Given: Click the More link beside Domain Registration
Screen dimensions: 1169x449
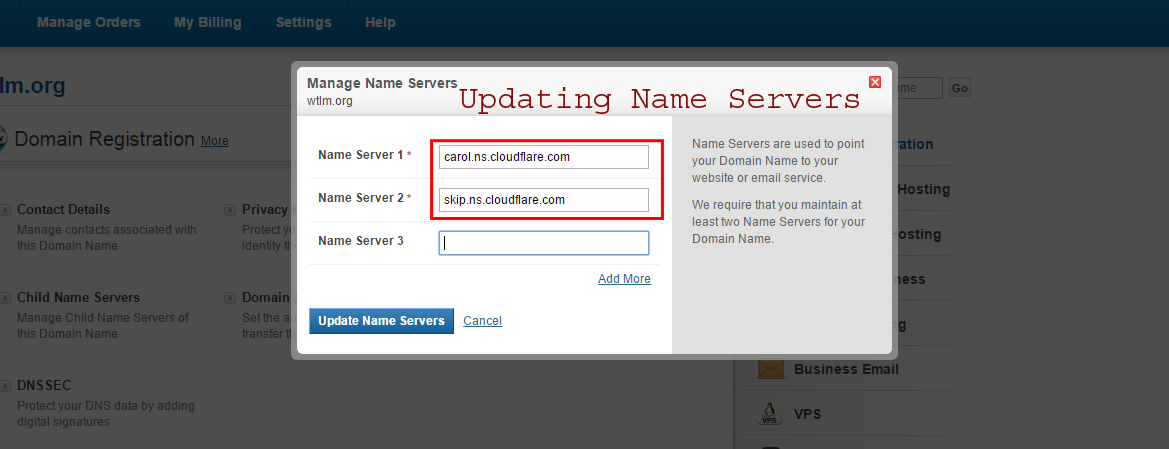Looking at the screenshot, I should pos(215,141).
